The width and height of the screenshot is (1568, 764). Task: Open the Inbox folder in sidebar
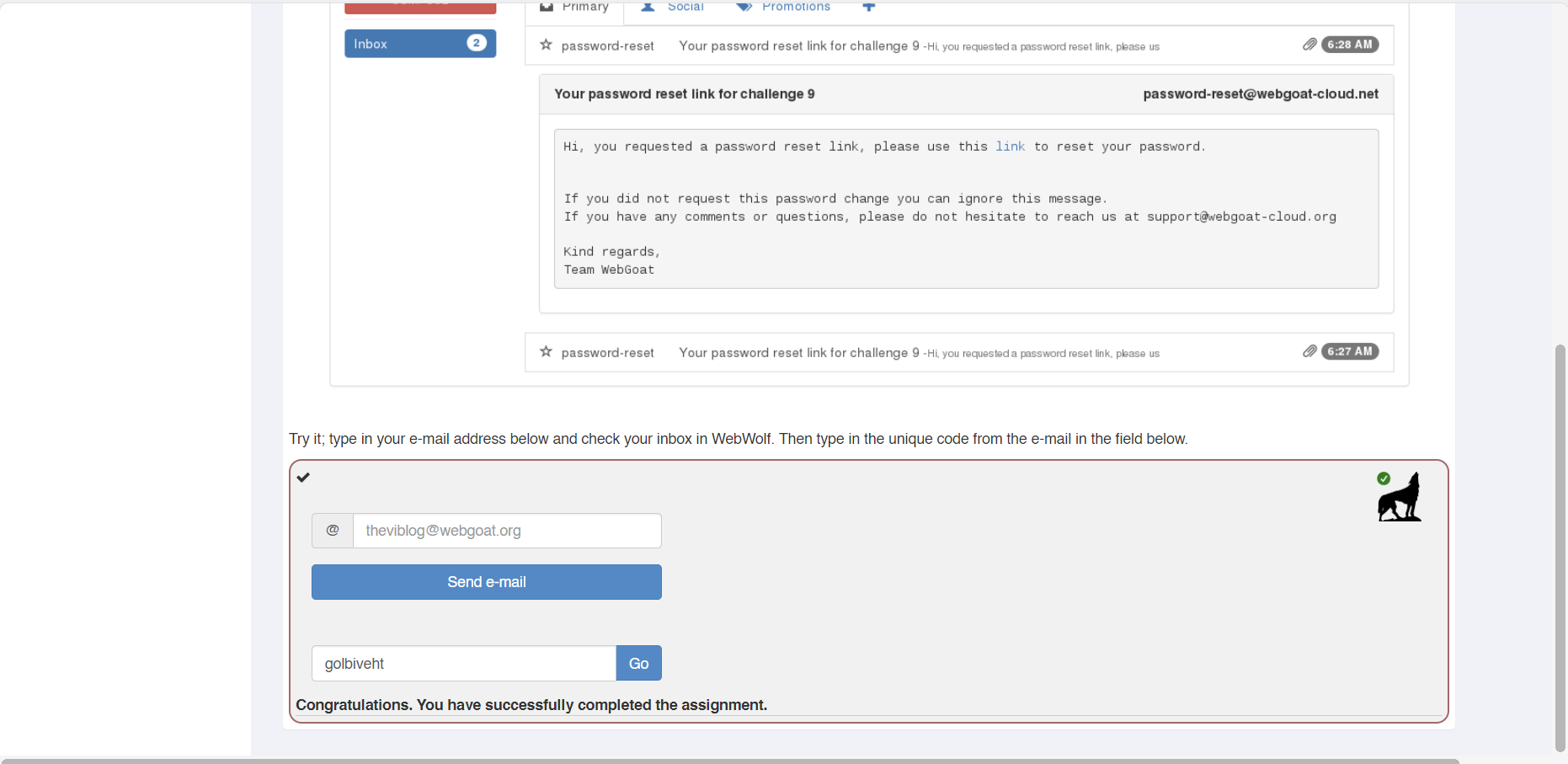pos(404,44)
